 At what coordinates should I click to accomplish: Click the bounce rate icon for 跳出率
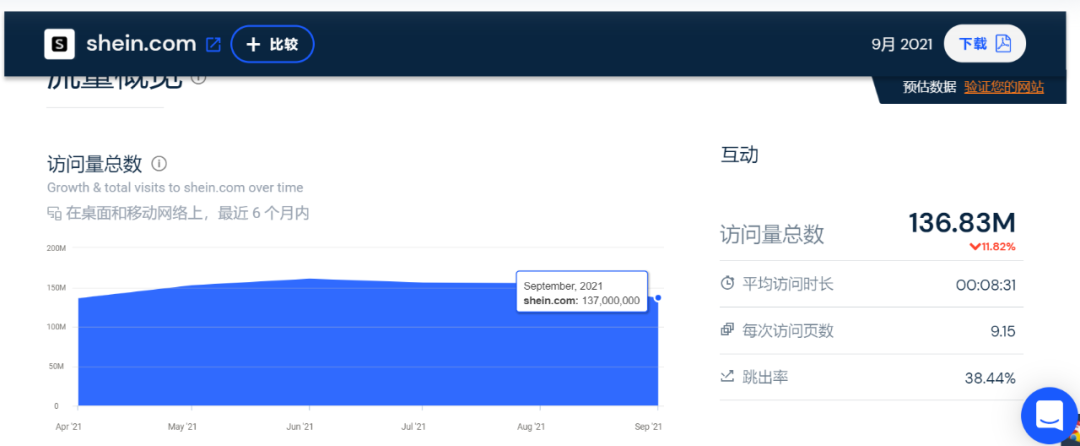pos(727,376)
